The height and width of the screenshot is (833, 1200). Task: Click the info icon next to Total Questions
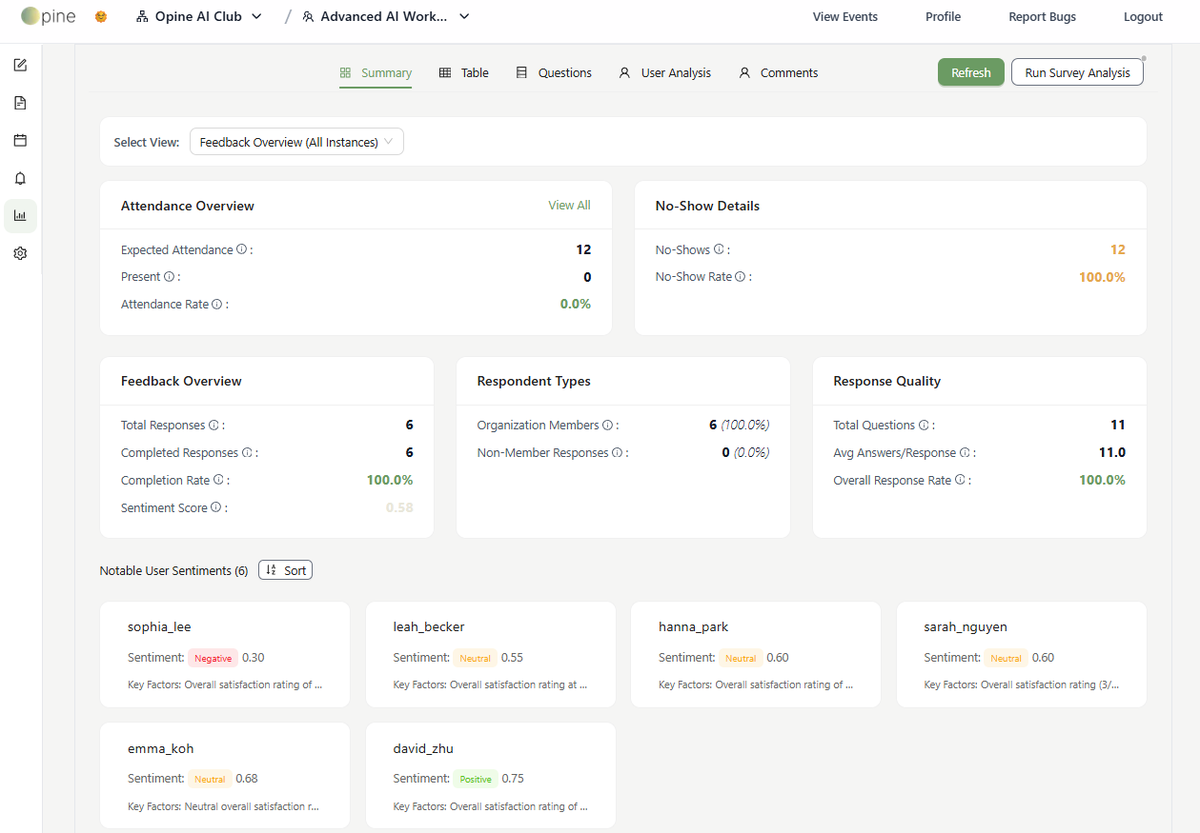pos(924,425)
